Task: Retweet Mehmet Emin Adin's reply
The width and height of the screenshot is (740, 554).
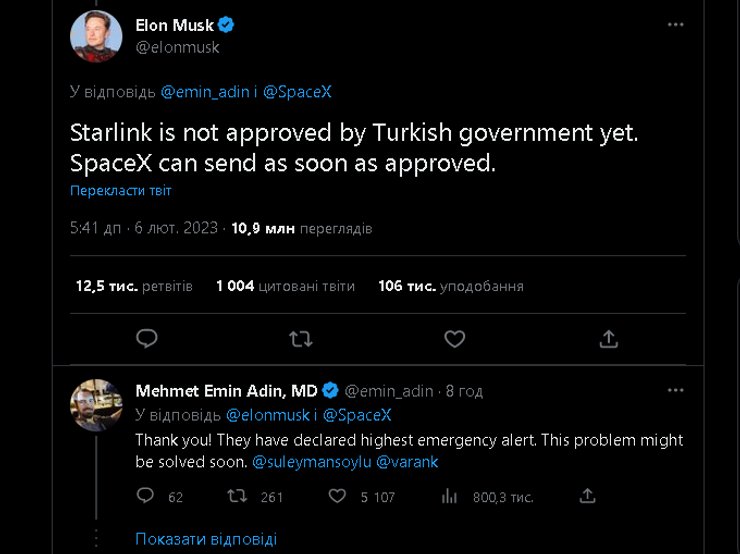Action: [238, 496]
